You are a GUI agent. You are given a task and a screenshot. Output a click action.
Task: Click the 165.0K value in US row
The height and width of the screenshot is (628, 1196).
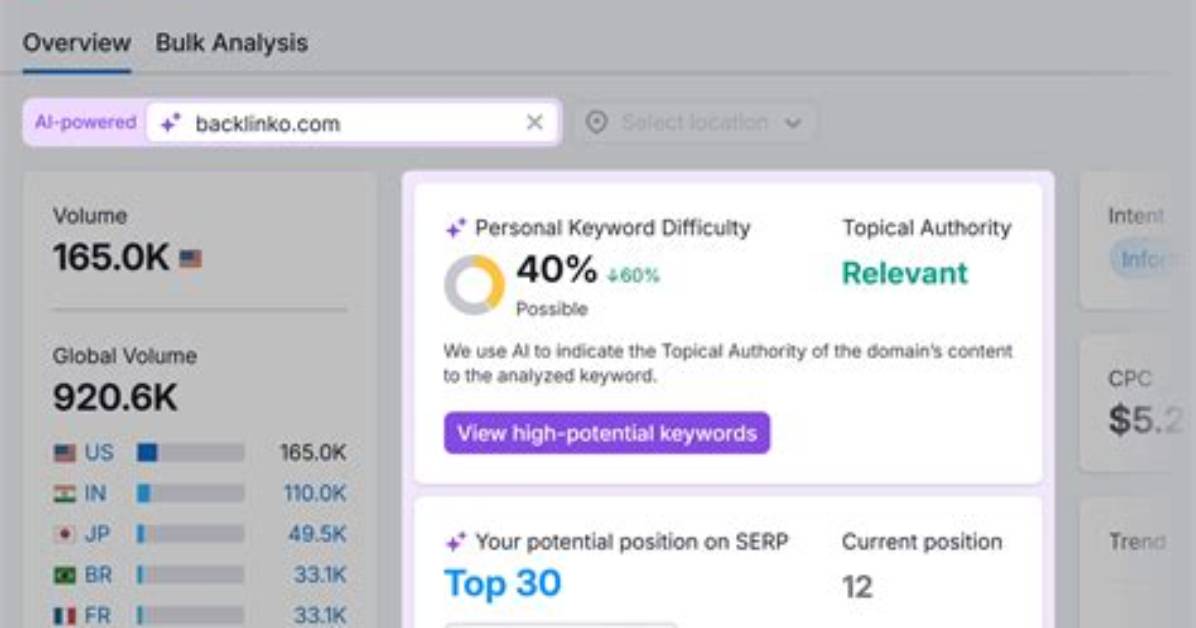coord(313,452)
